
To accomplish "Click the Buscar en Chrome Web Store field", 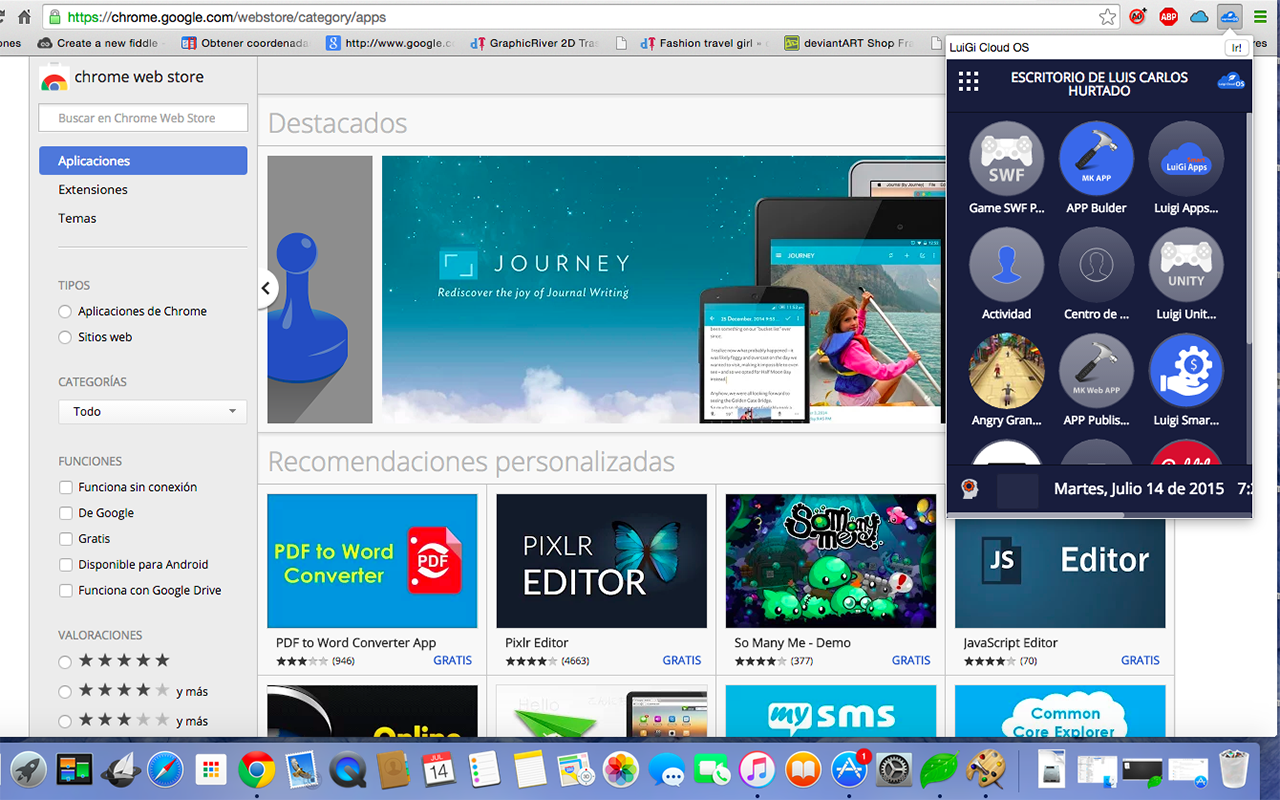I will (x=143, y=118).
